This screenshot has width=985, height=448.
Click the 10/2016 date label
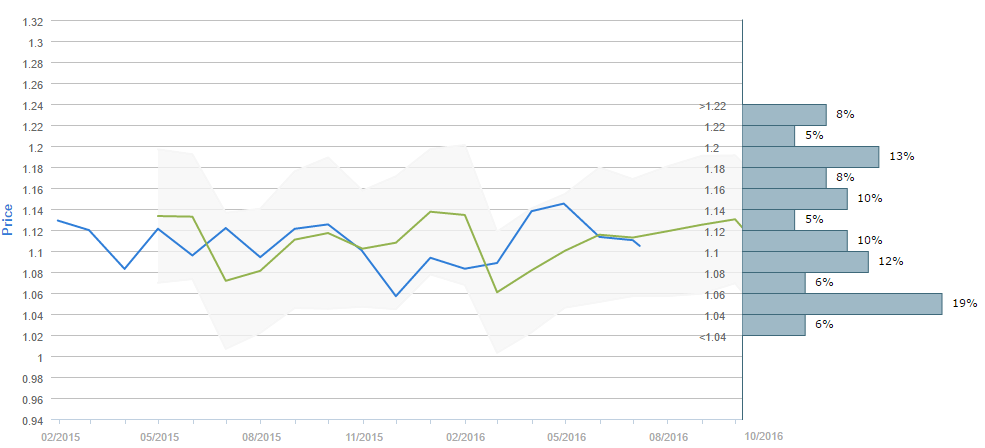[x=764, y=437]
